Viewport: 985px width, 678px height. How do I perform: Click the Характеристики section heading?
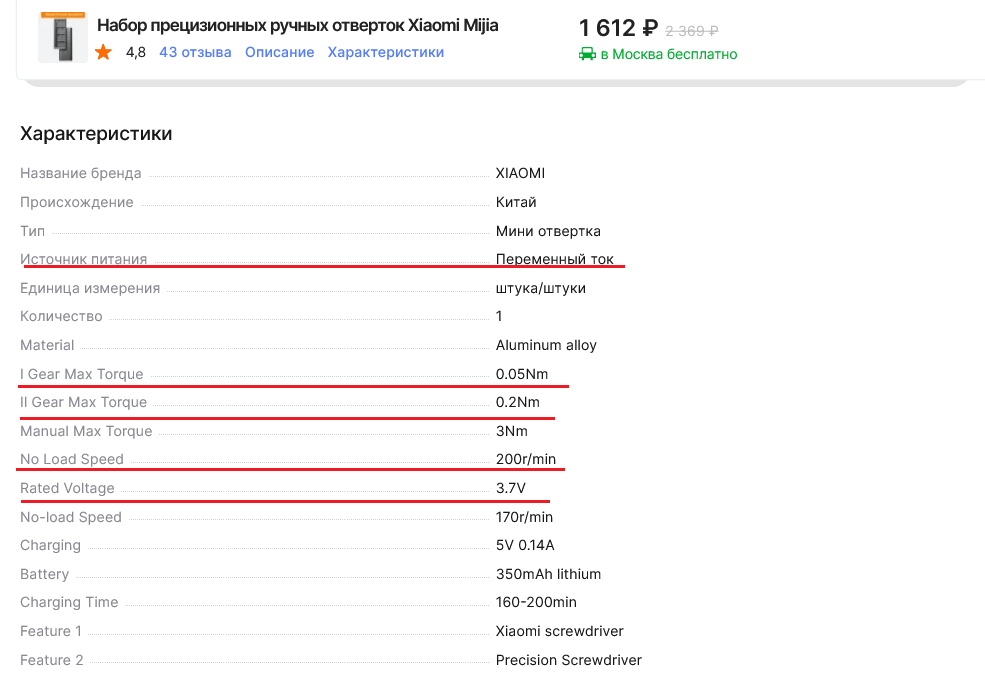(x=96, y=133)
